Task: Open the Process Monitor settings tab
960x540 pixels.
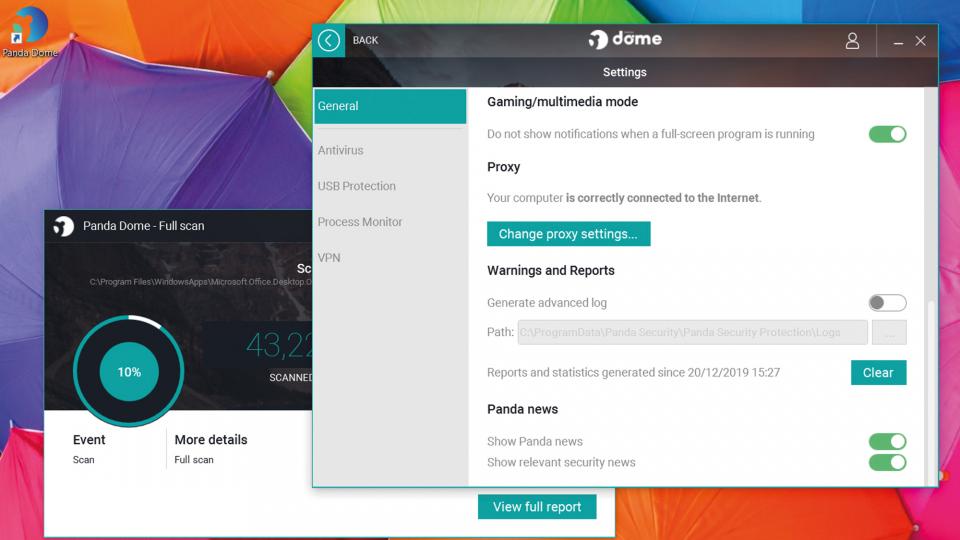Action: pos(359,222)
